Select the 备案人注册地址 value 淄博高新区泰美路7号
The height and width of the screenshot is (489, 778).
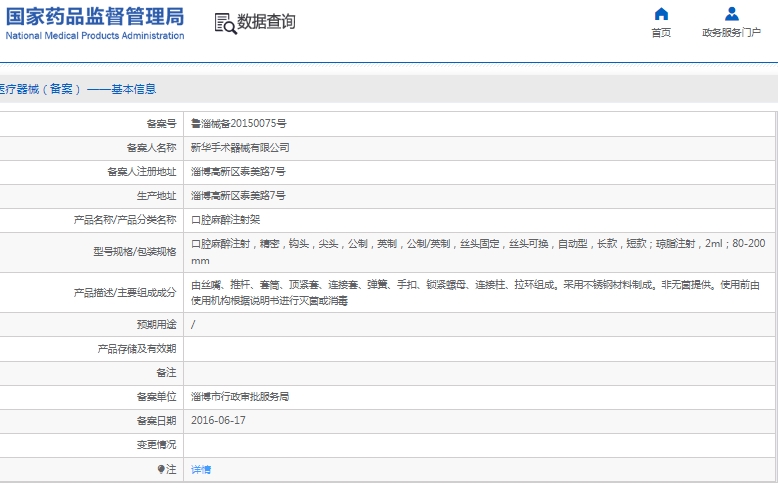(238, 172)
